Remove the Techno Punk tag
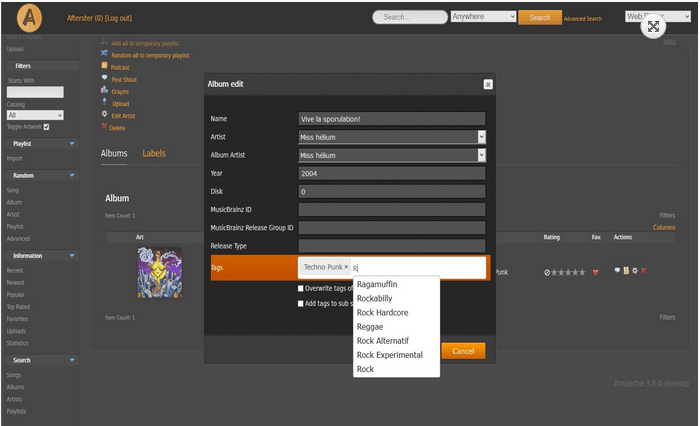 coord(346,268)
